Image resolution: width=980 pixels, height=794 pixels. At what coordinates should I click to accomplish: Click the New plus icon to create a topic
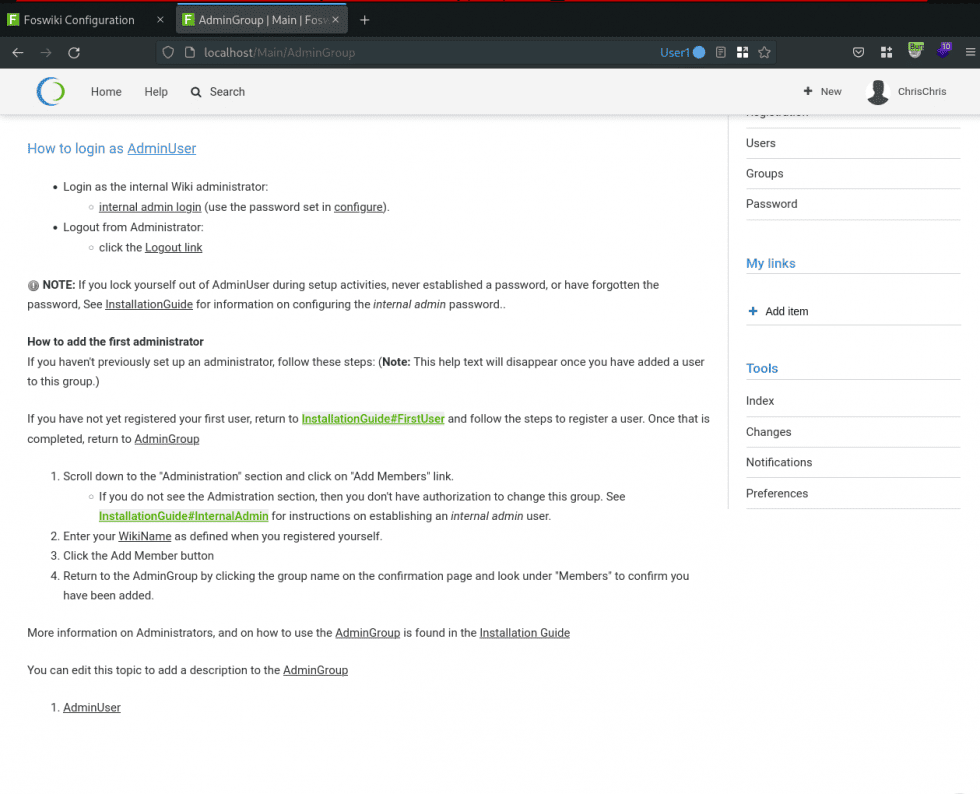(808, 91)
